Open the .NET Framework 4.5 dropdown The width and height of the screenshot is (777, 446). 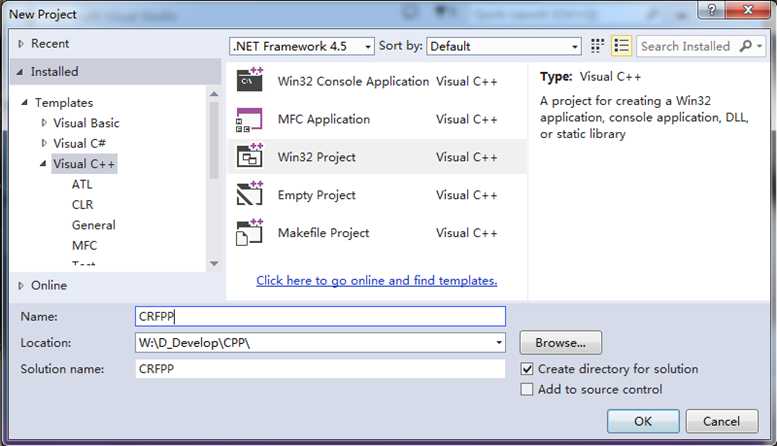302,46
